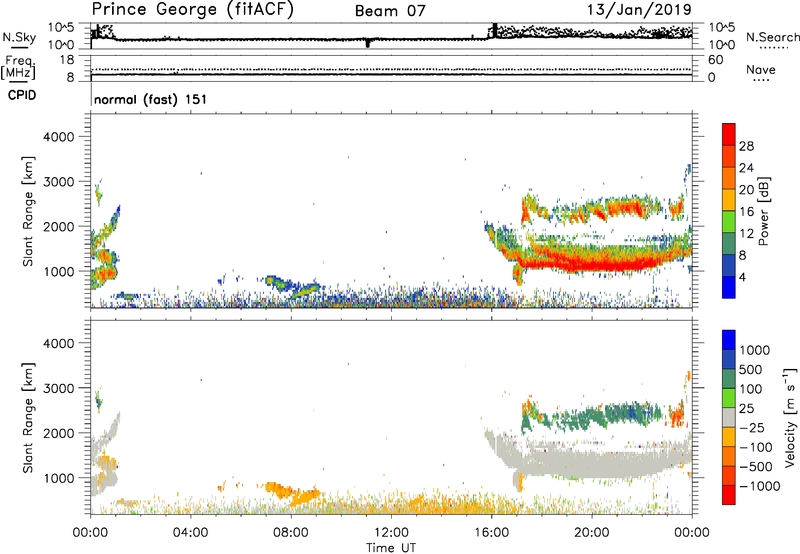The width and height of the screenshot is (800, 554).
Task: Click the yellow 16–20 dB Power colorbar segment
Action: (x=729, y=200)
